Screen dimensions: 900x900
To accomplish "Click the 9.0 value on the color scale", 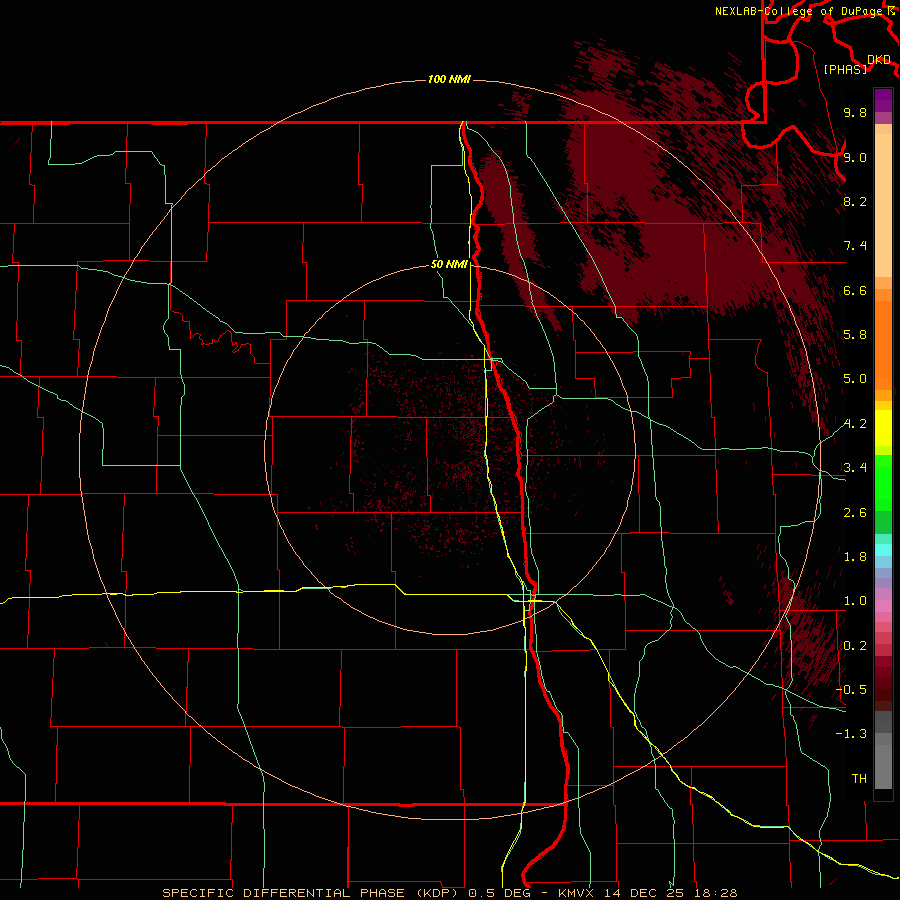I will (855, 157).
